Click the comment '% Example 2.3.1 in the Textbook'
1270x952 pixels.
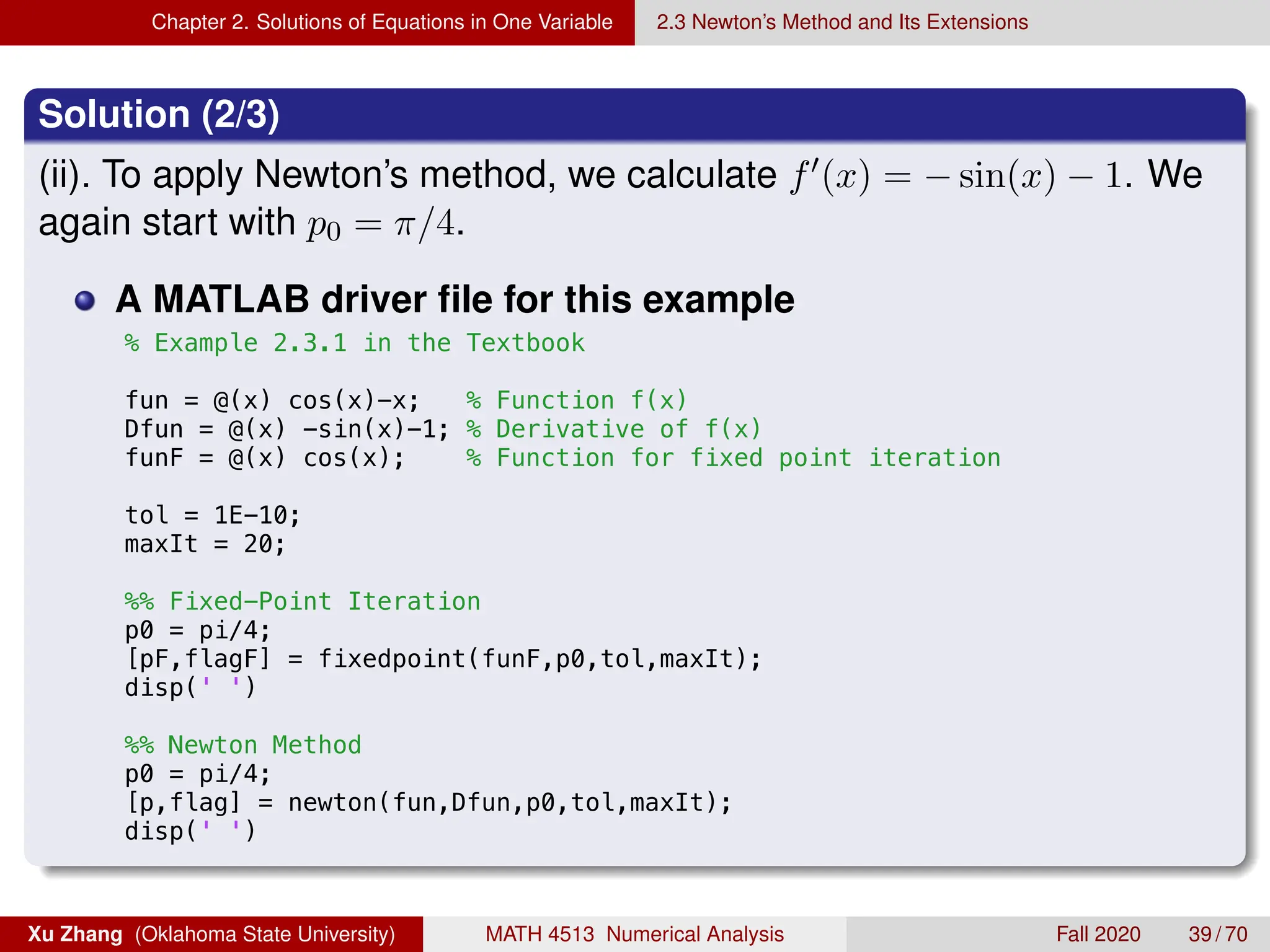355,343
